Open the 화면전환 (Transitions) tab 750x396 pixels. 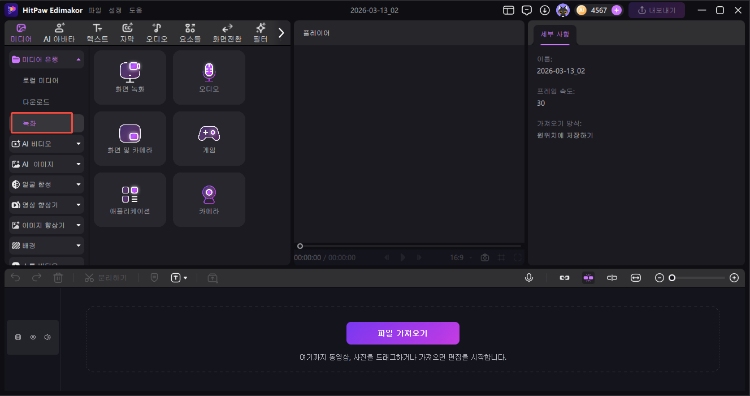(227, 33)
